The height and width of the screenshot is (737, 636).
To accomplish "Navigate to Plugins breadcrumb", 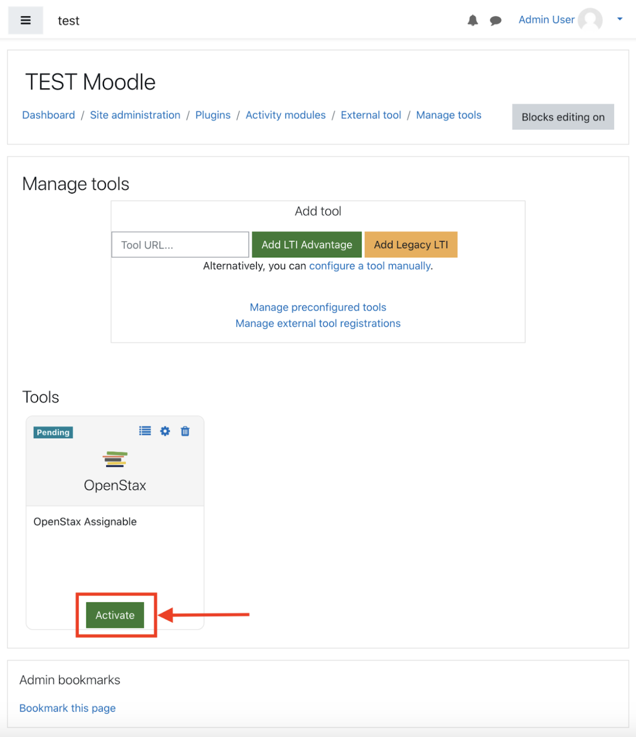I will [213, 115].
